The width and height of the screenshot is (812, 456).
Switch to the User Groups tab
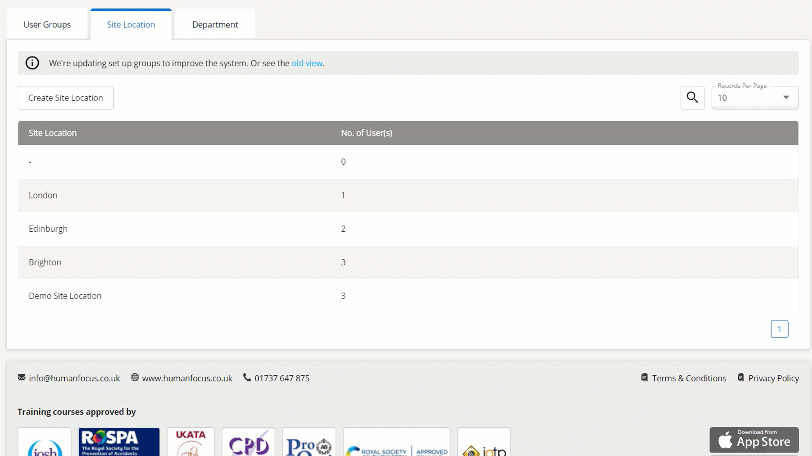[47, 24]
